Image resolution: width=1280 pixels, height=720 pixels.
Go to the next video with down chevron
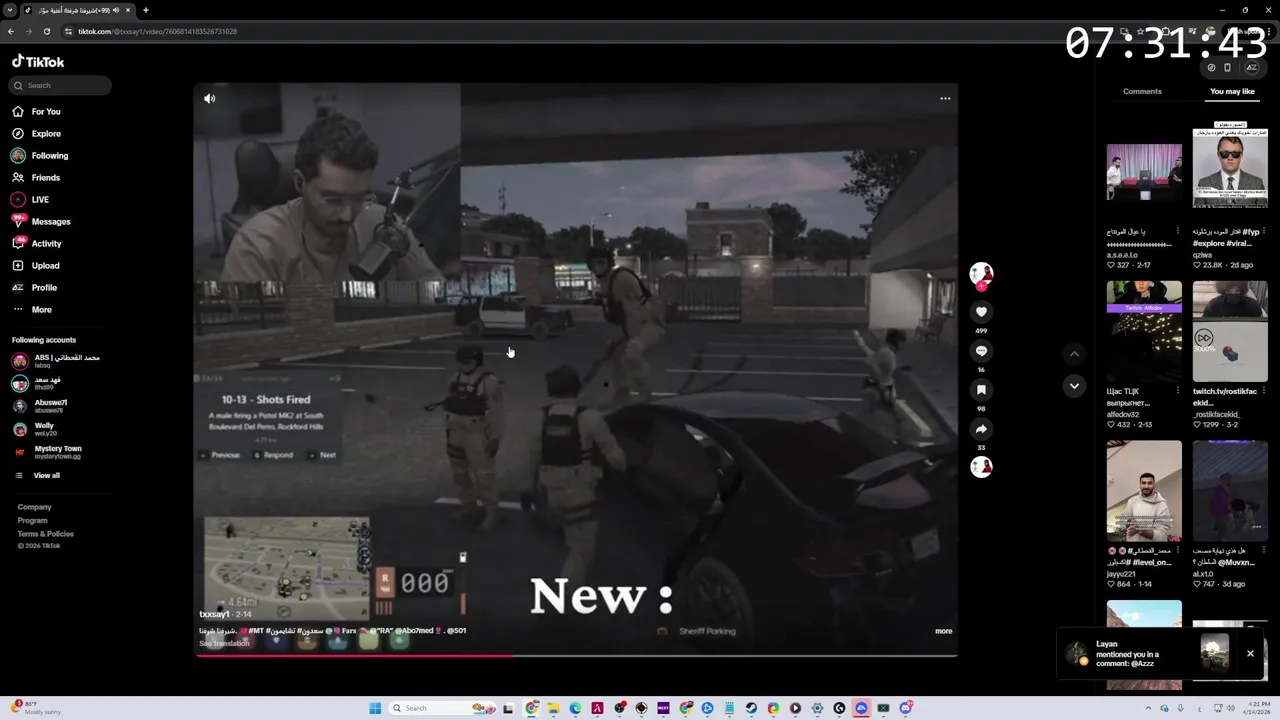pos(1074,386)
